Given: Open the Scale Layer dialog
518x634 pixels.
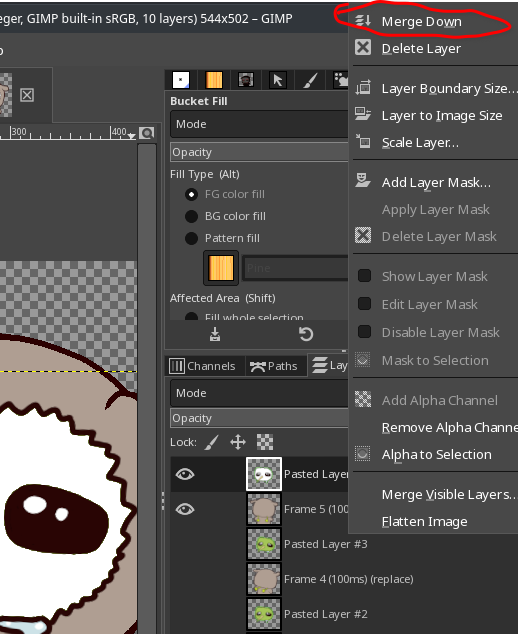Looking at the screenshot, I should [433, 143].
